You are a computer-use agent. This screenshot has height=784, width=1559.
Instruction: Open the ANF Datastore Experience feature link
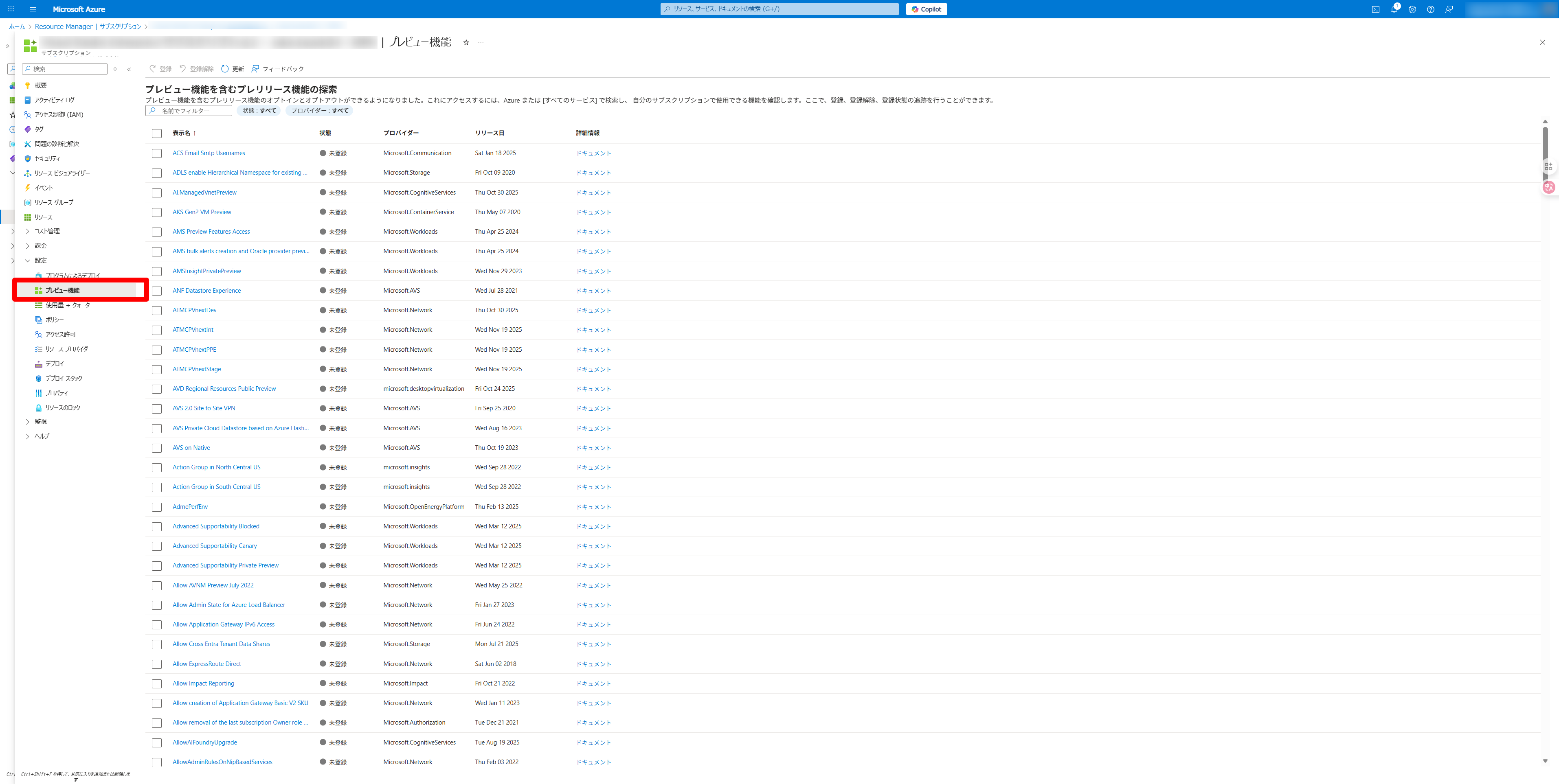206,290
